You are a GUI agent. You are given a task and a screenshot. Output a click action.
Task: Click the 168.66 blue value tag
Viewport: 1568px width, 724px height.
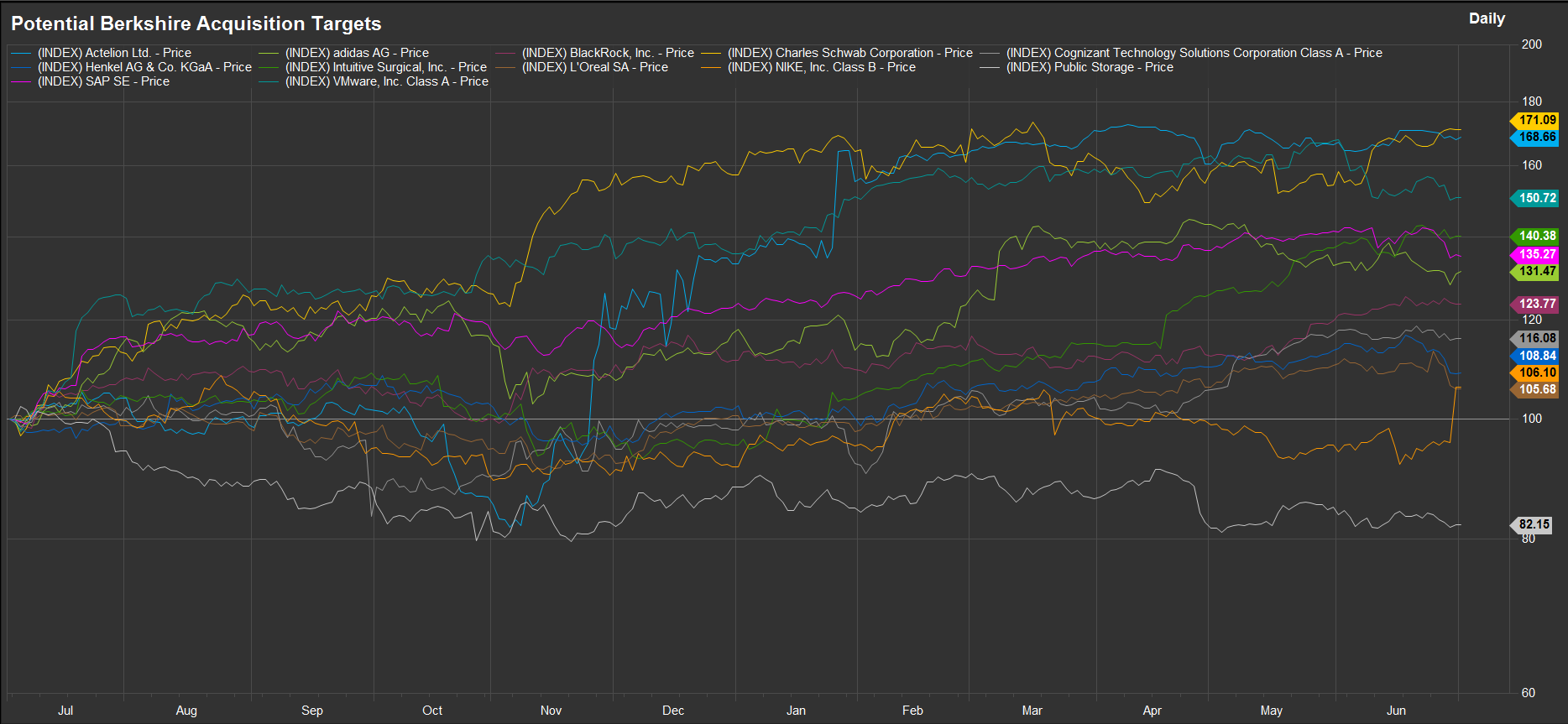point(1534,137)
